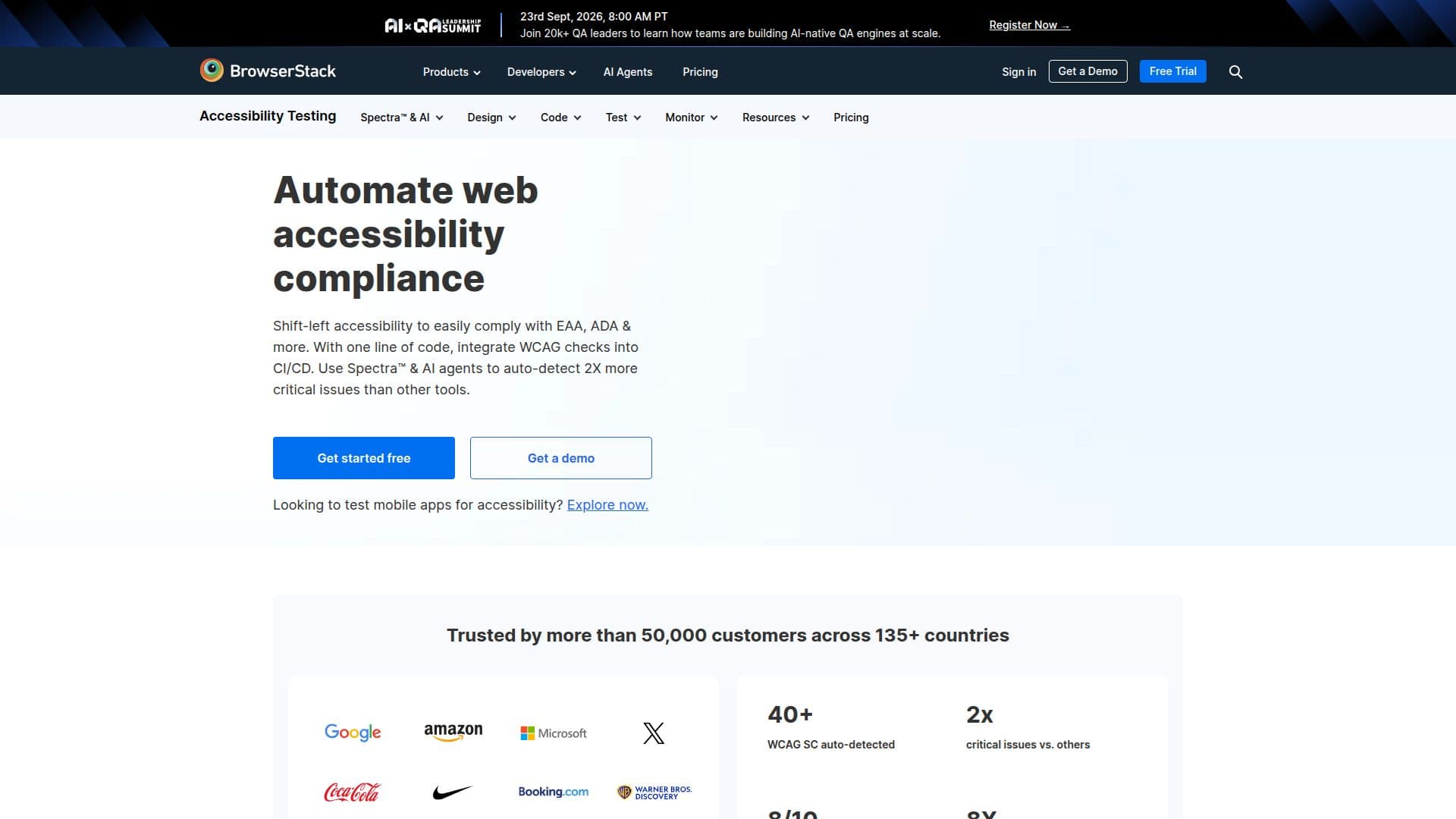The width and height of the screenshot is (1456, 819).
Task: Click the Free Trial button
Action: point(1172,71)
